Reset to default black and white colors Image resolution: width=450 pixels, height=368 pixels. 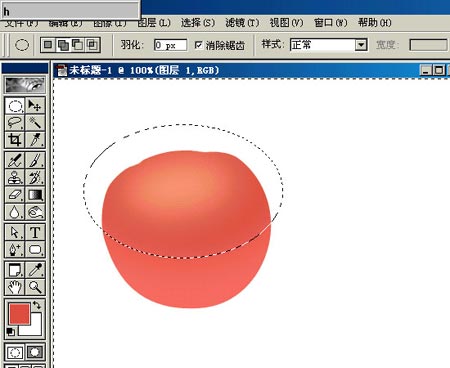coord(10,332)
